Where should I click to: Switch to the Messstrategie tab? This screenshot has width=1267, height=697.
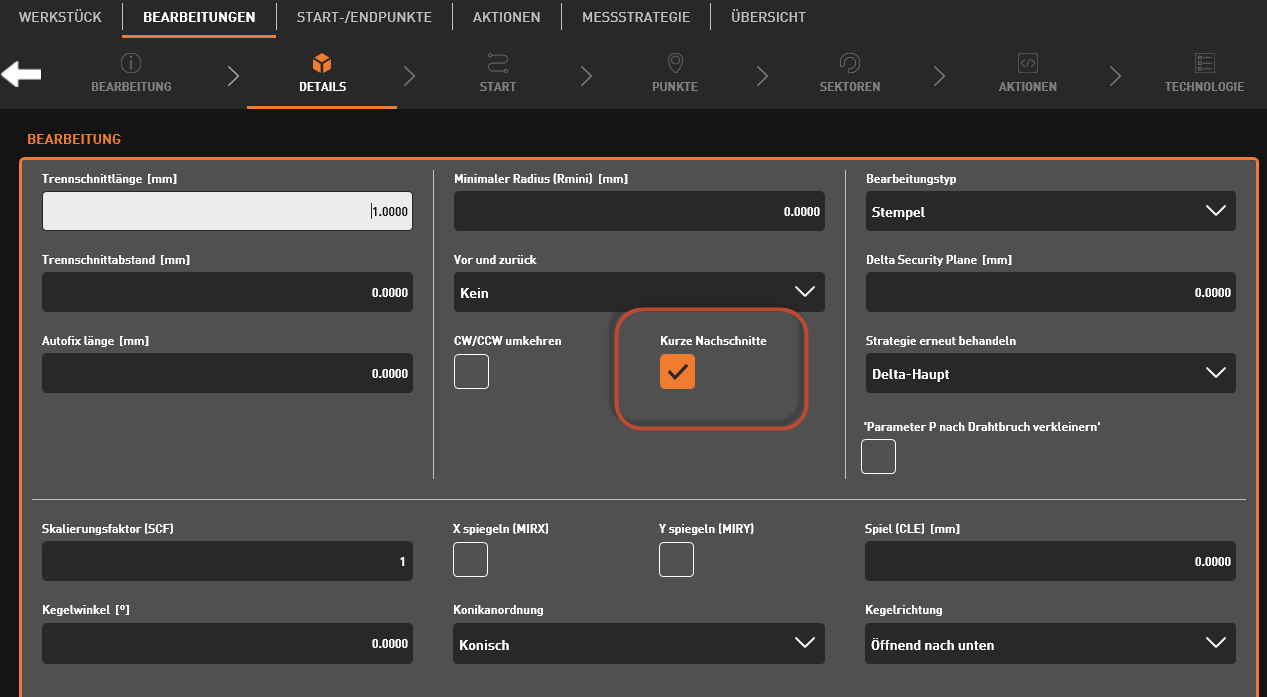click(x=635, y=17)
